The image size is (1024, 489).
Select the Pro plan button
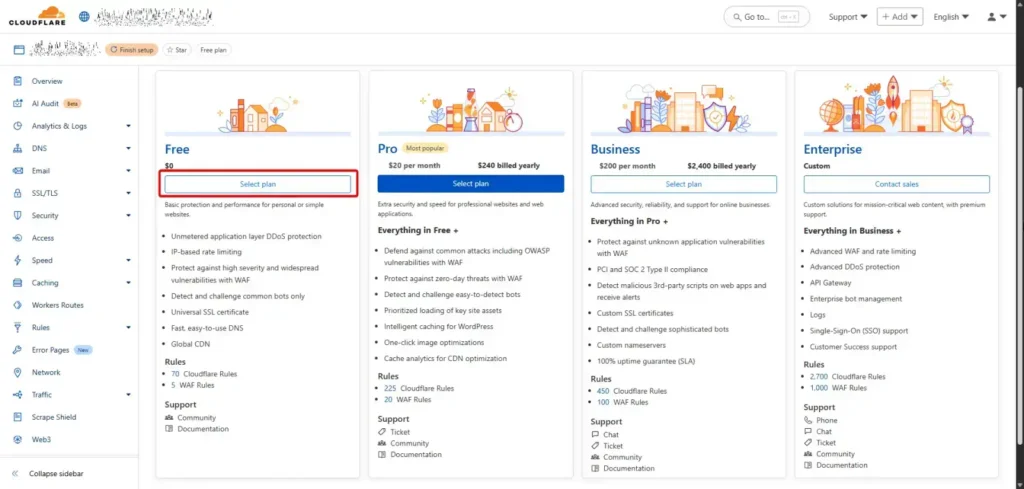point(470,183)
